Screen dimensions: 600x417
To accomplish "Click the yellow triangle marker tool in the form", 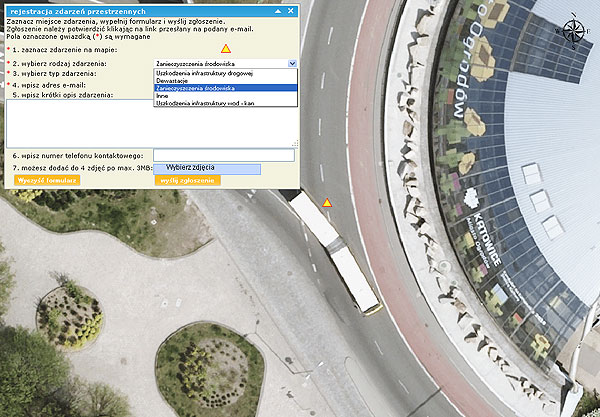I will coord(226,49).
